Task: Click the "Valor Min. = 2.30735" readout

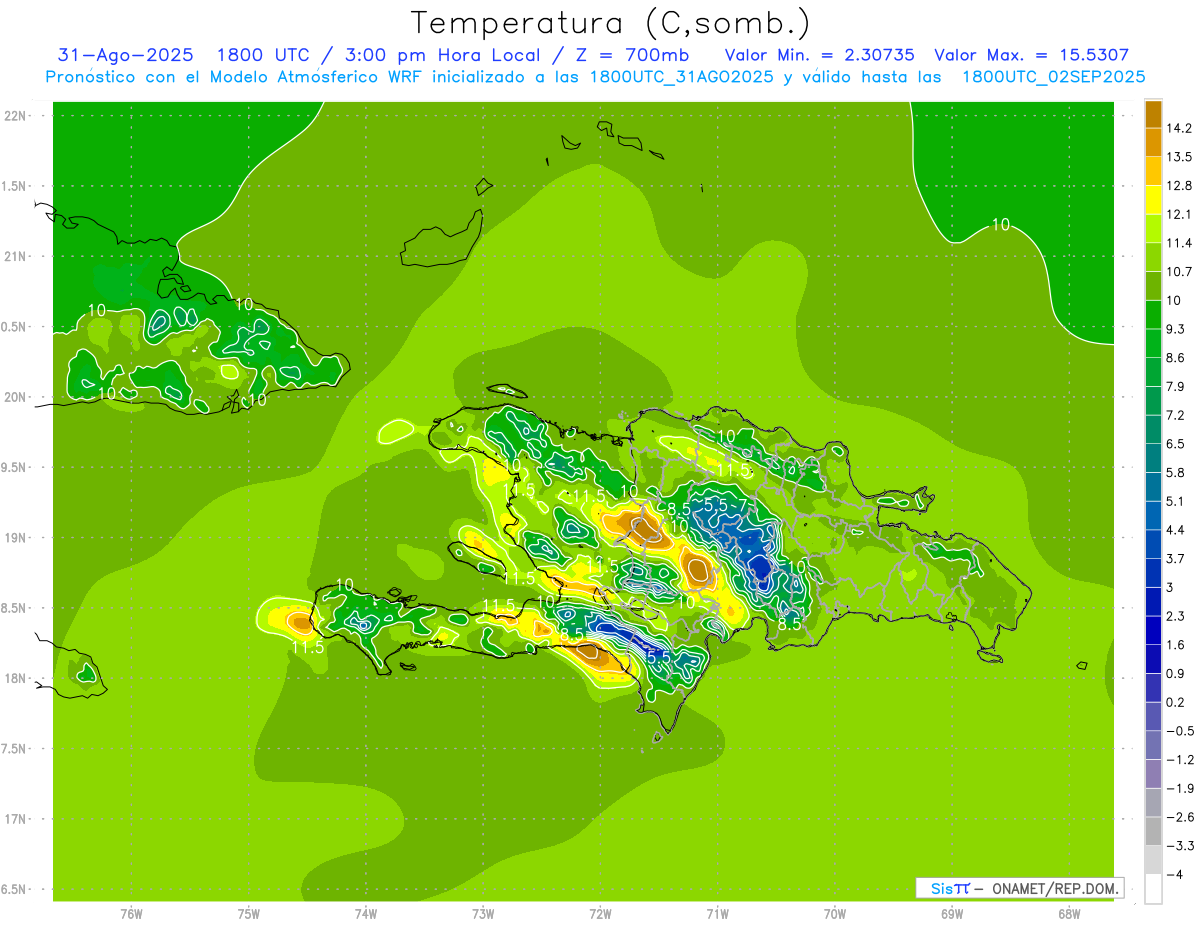Action: point(819,55)
